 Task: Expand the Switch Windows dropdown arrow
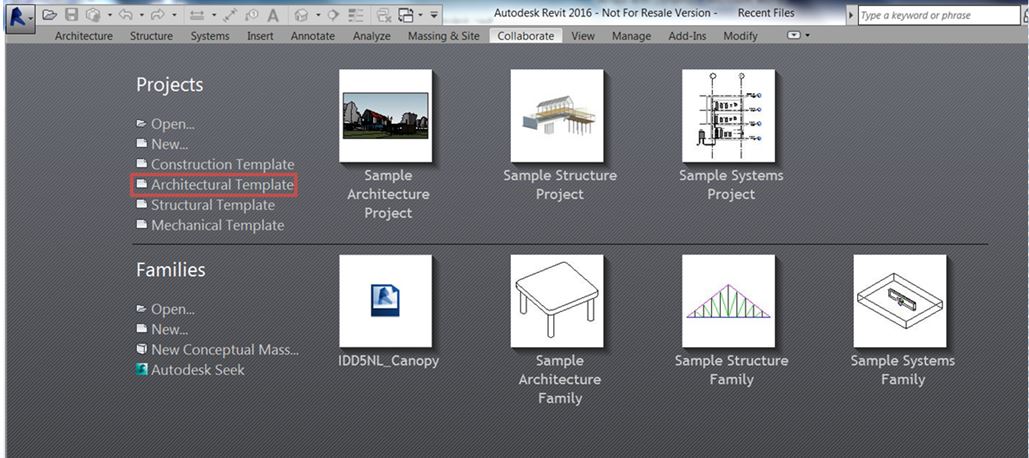[x=420, y=14]
